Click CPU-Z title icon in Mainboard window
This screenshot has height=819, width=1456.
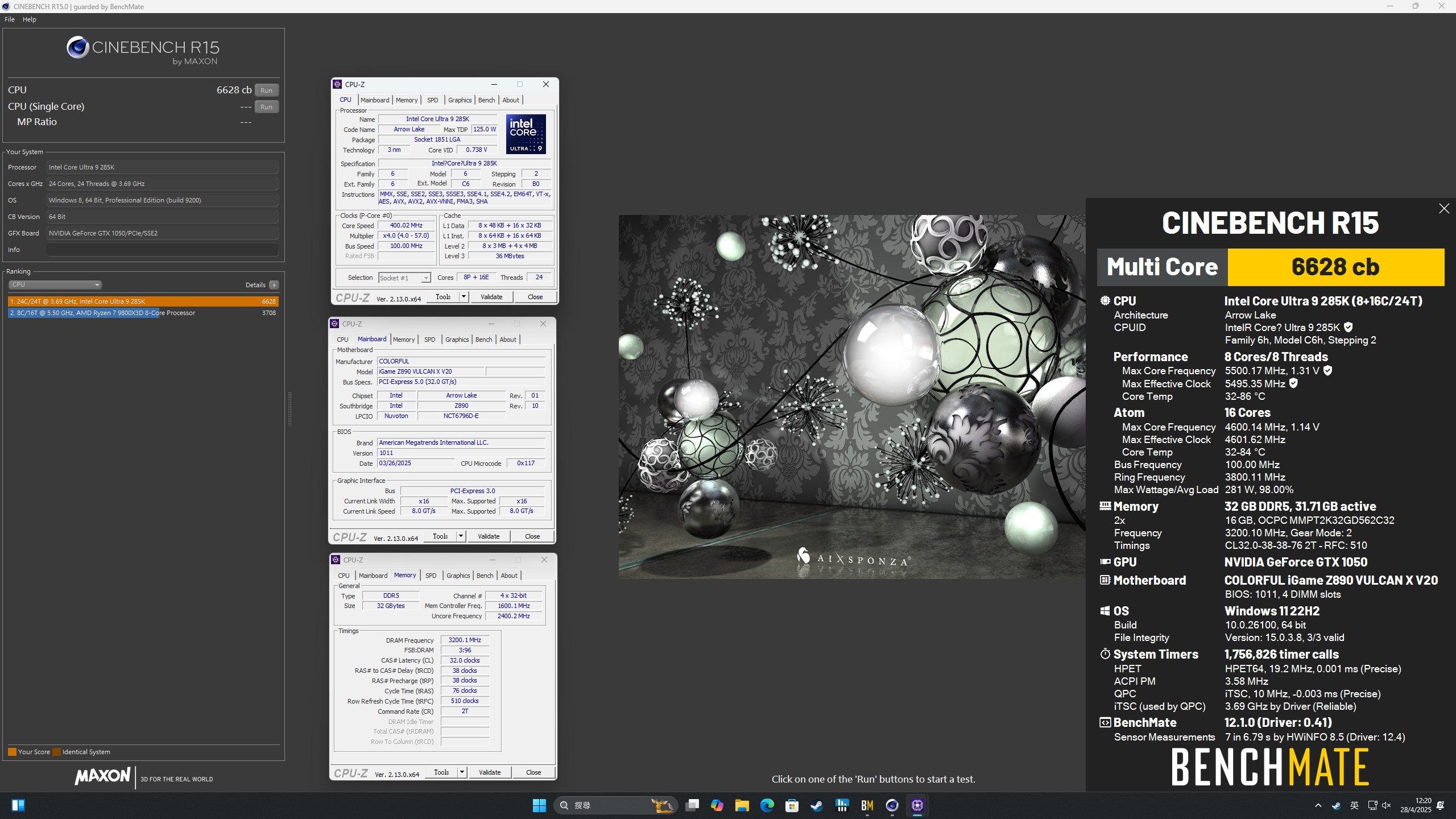(x=335, y=324)
